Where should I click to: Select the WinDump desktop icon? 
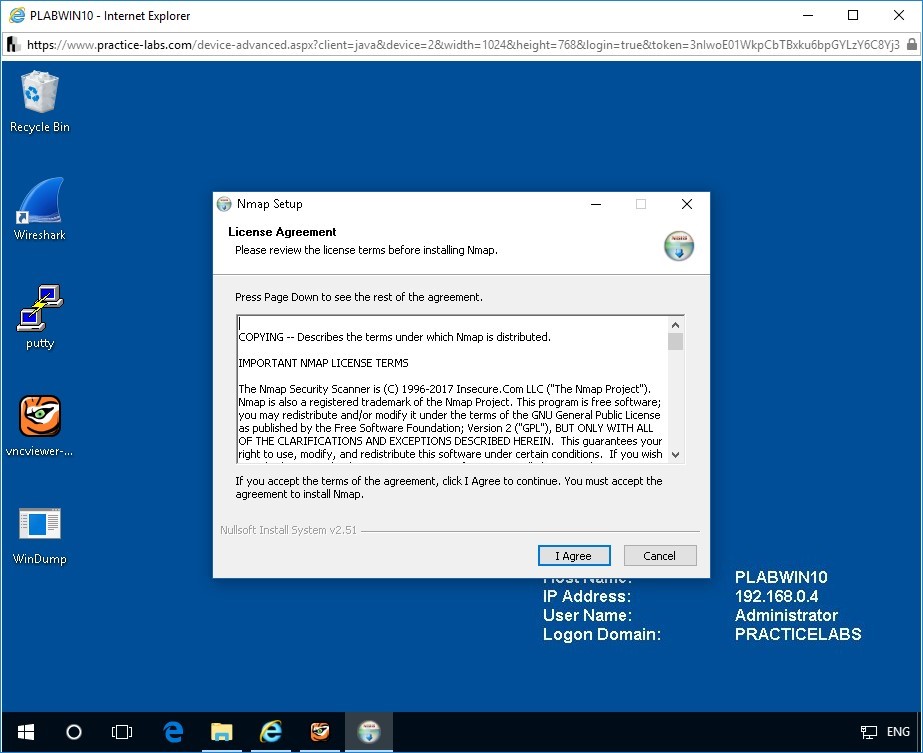point(39,536)
